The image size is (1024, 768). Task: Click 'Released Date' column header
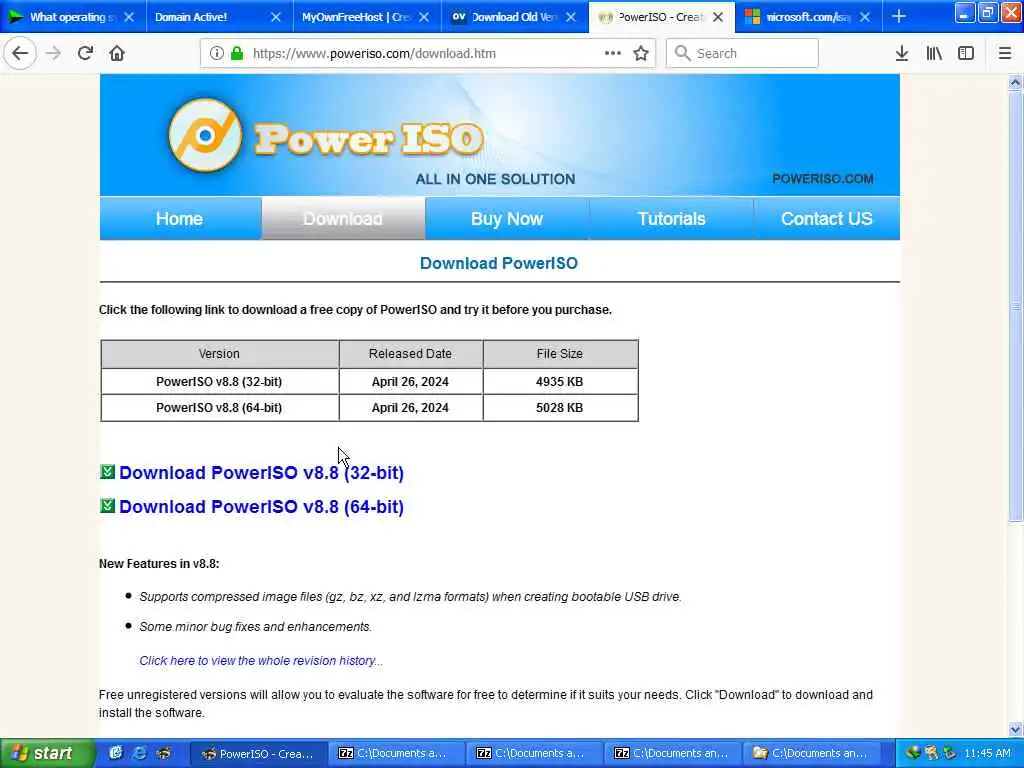click(x=410, y=354)
